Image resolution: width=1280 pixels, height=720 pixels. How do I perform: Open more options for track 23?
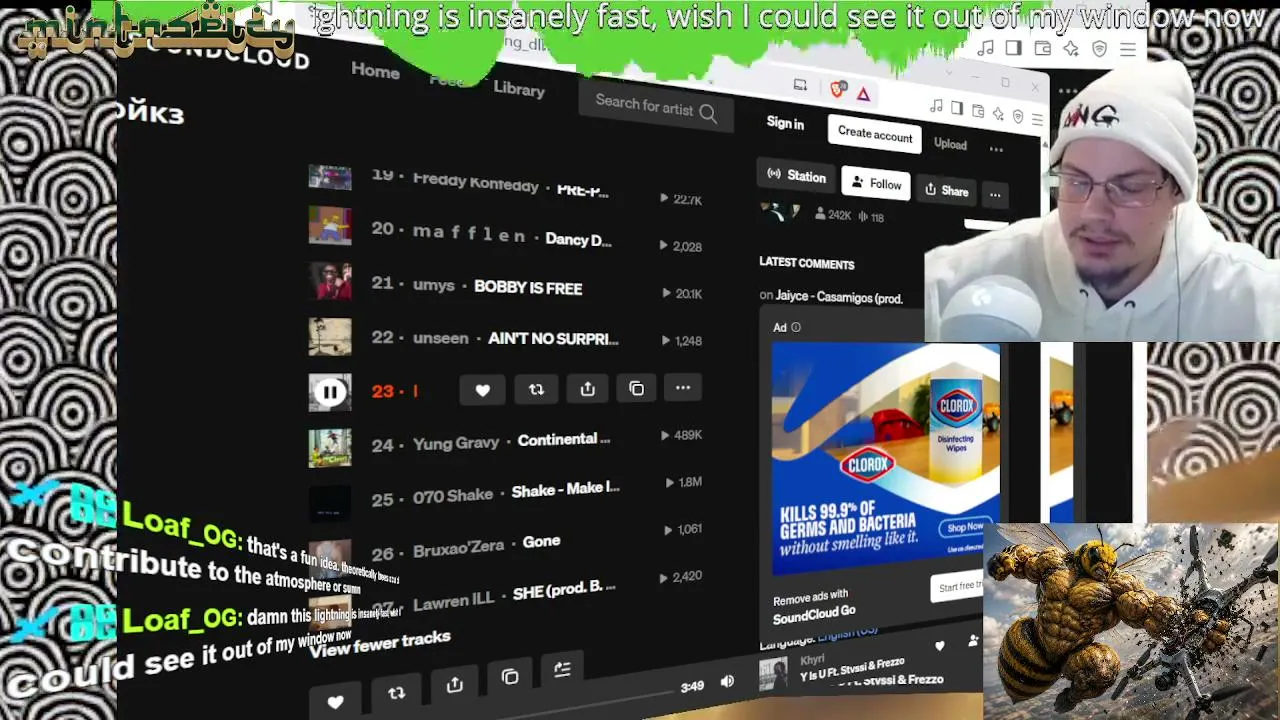683,387
